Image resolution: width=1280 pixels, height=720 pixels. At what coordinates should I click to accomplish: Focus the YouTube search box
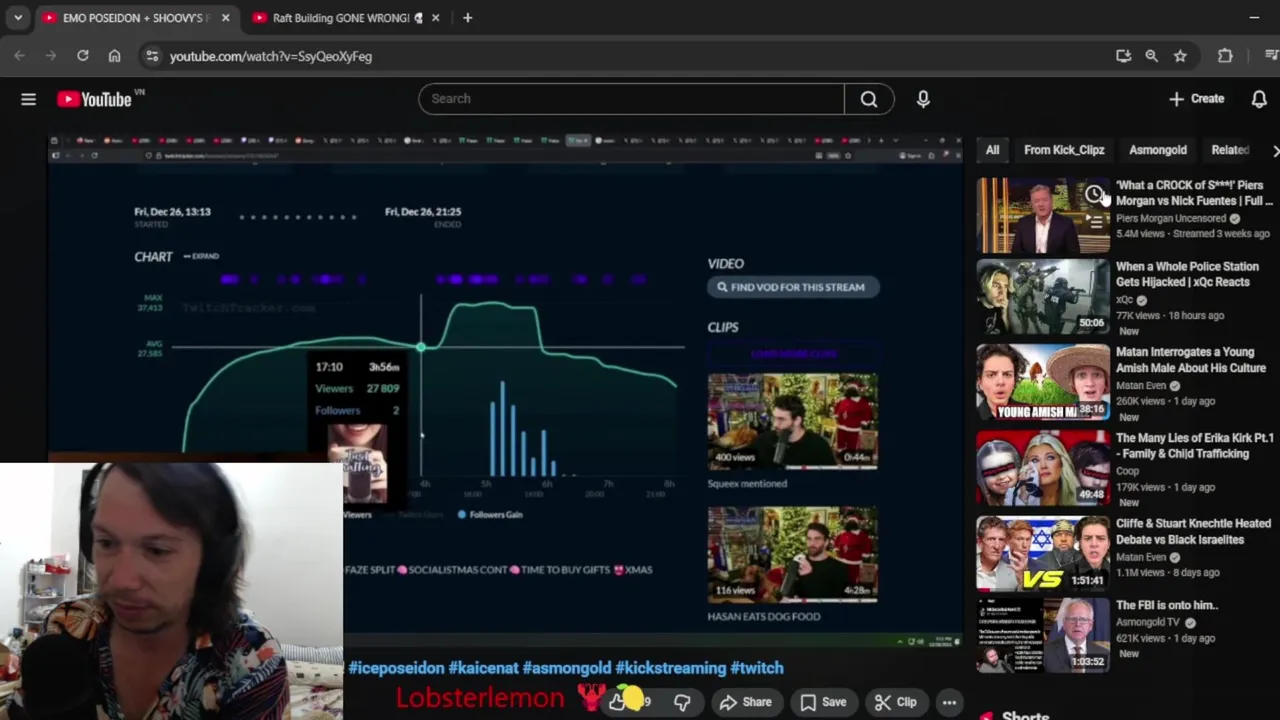(631, 99)
